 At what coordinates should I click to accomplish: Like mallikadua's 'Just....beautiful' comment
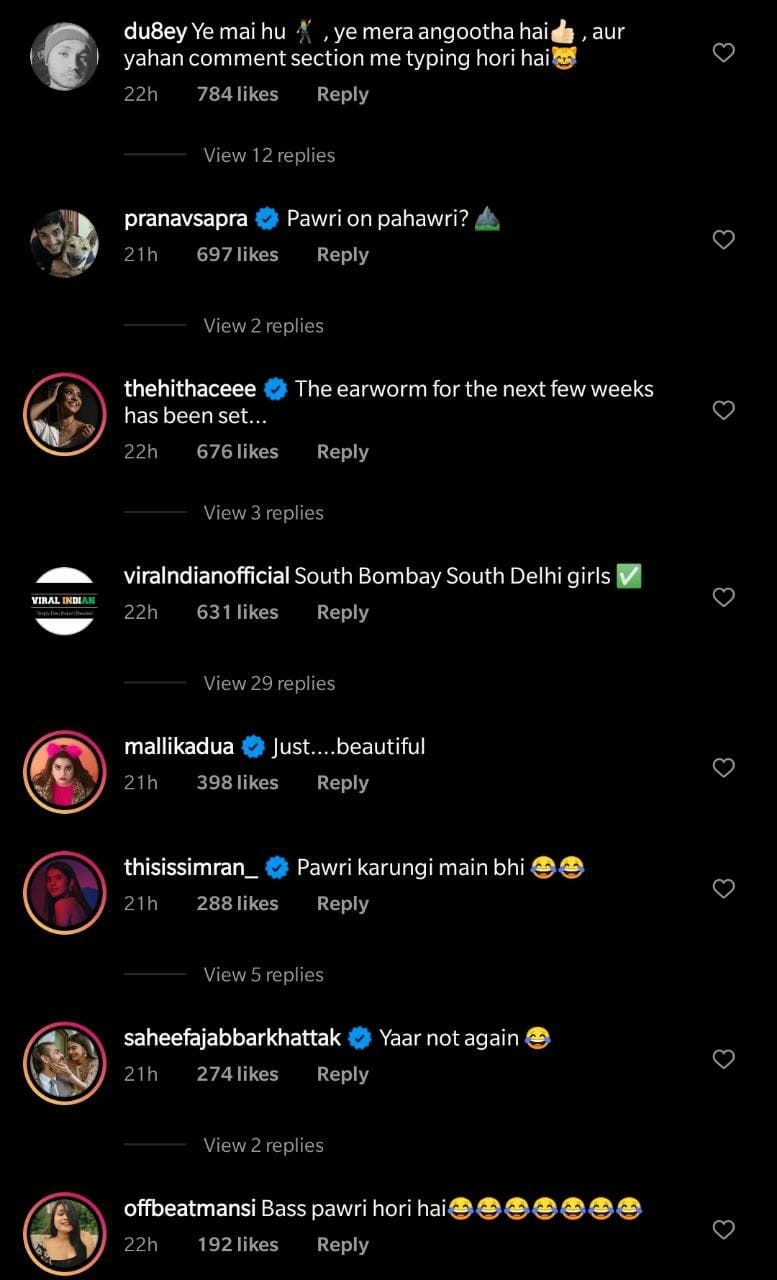point(723,768)
